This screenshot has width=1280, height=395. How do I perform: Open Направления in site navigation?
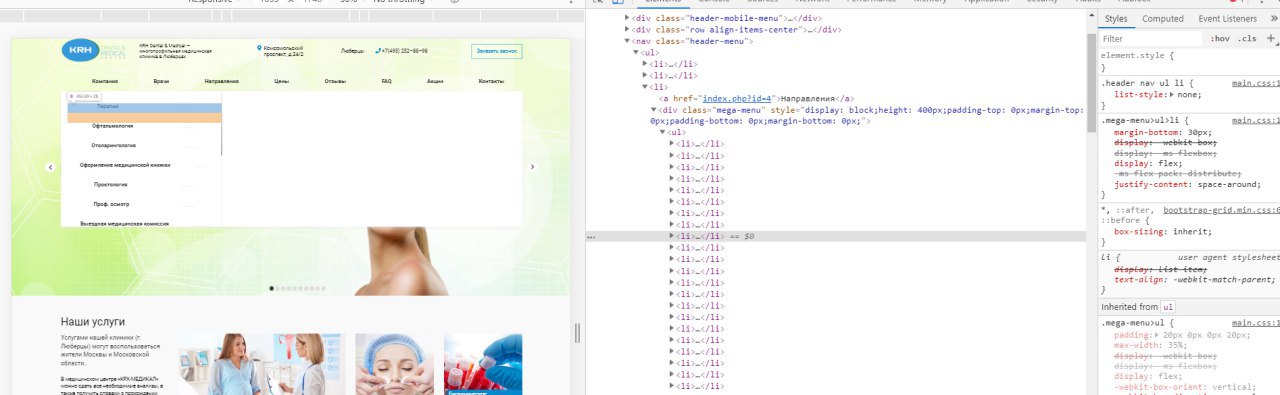coord(221,80)
